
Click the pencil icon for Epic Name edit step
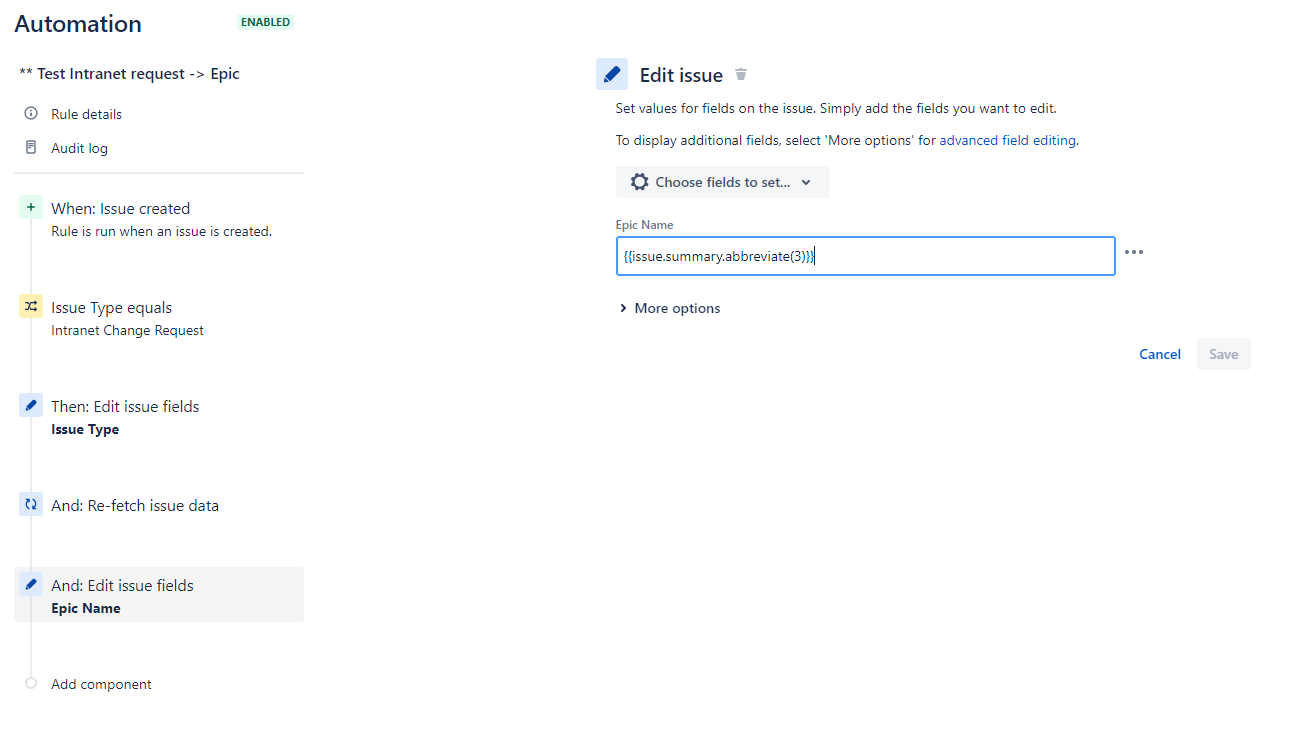(x=31, y=584)
